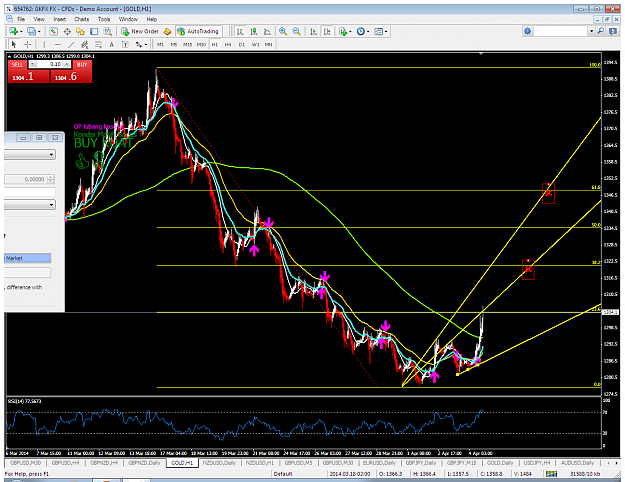
Task: Zoom out on the chart
Action: coord(297,31)
